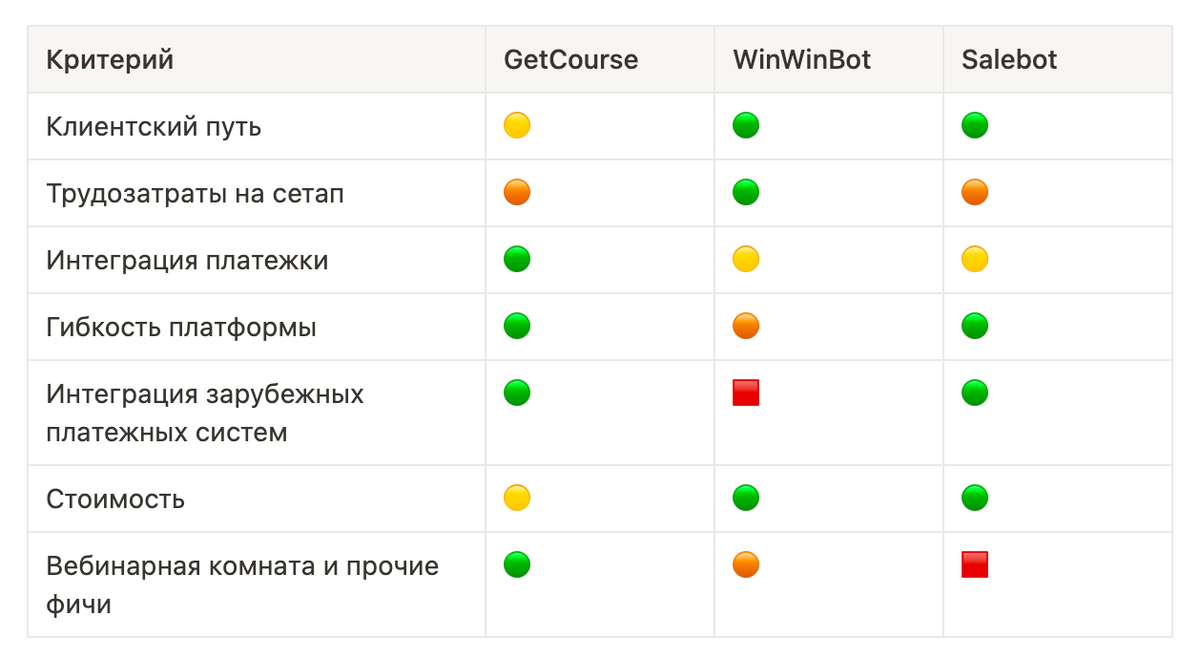Select the Гибкость платформы cell text
The image size is (1200, 659).
click(x=181, y=327)
